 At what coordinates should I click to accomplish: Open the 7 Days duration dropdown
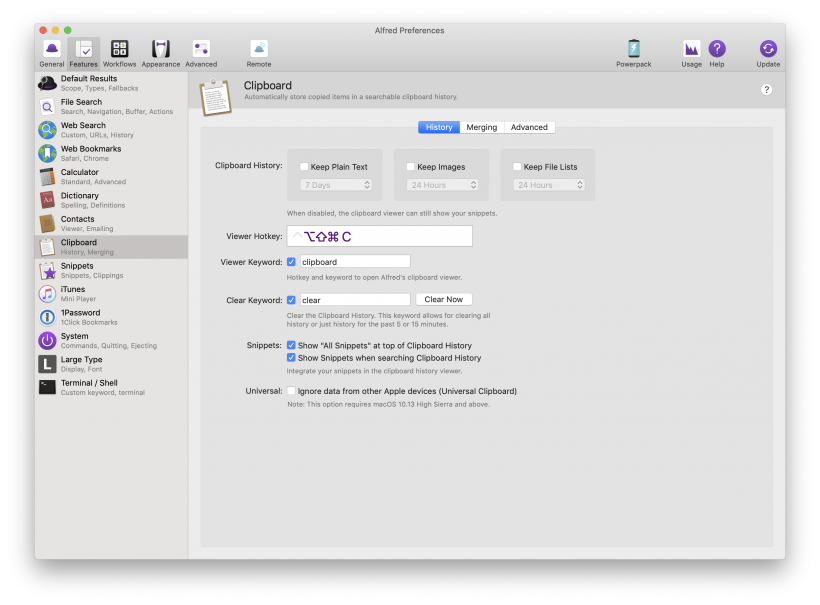337,185
